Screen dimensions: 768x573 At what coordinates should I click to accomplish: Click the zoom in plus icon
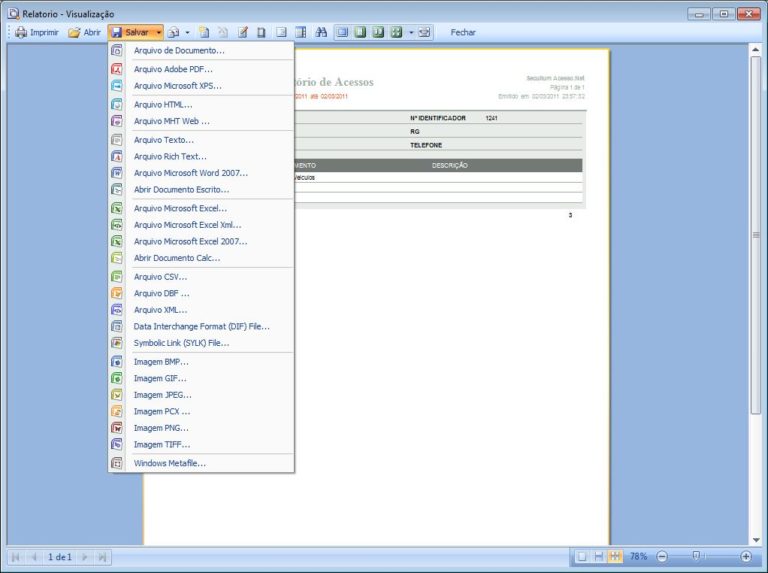point(745,556)
